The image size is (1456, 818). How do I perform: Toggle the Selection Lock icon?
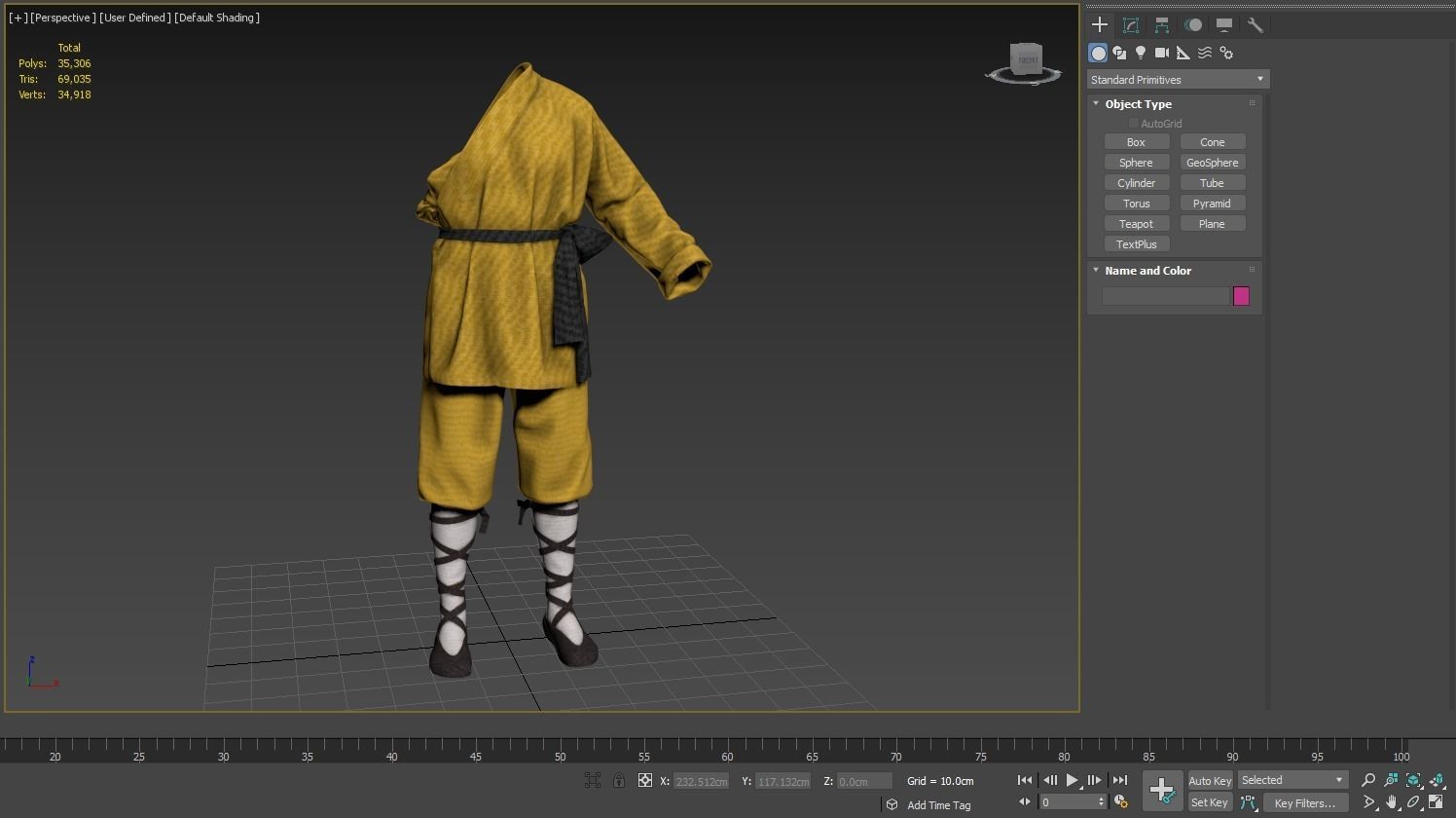(x=619, y=780)
